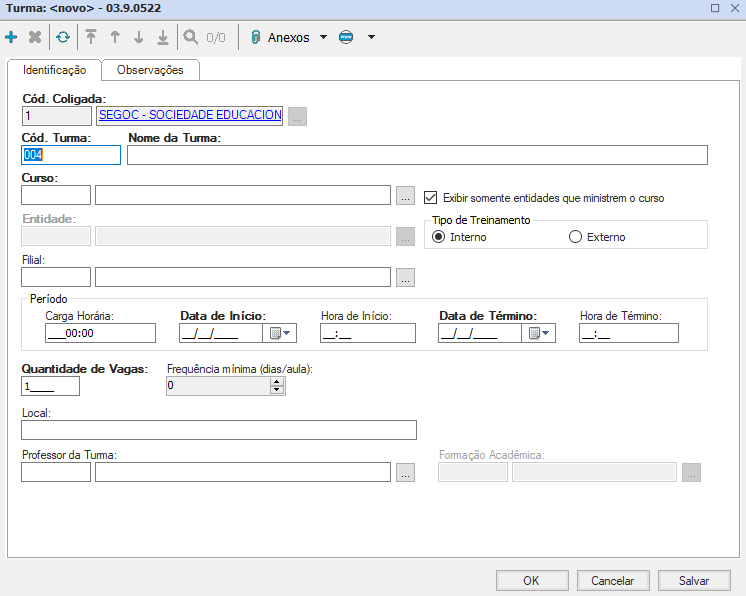Viewport: 746px width, 596px height.
Task: Click the refresh icon in the toolbar
Action: 63,37
